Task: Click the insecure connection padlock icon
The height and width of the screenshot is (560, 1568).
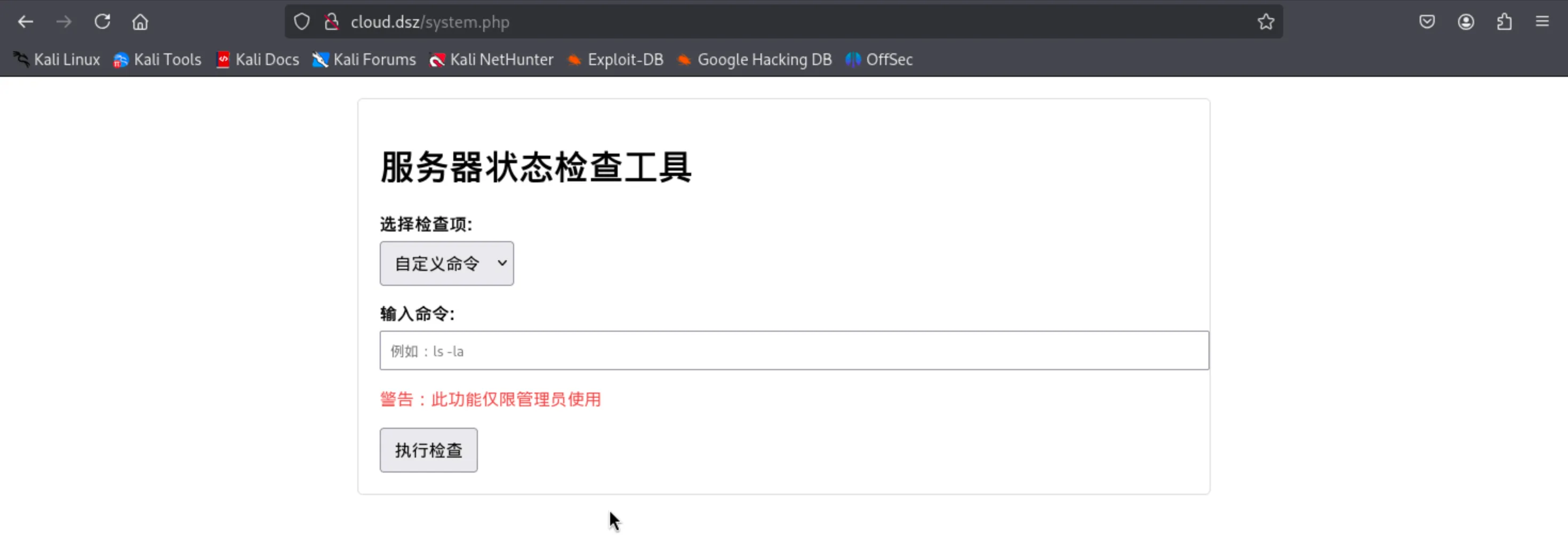Action: (x=332, y=22)
